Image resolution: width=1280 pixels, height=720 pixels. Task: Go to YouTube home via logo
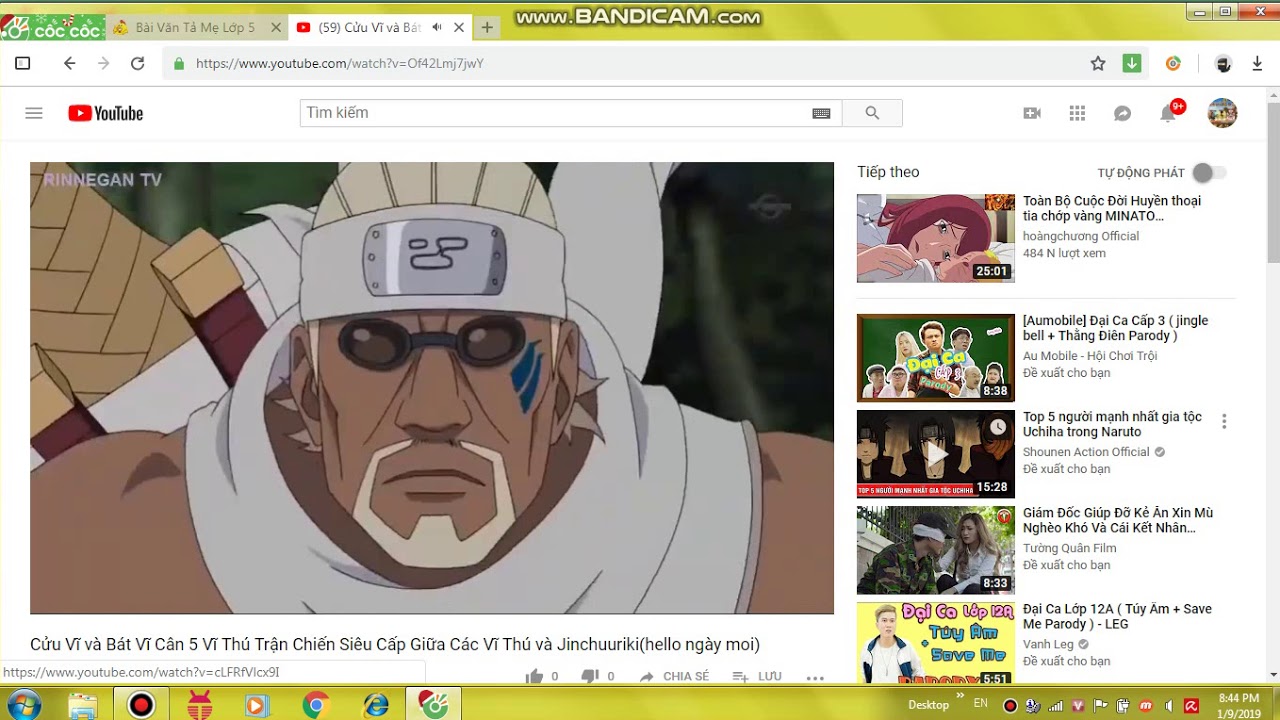106,113
